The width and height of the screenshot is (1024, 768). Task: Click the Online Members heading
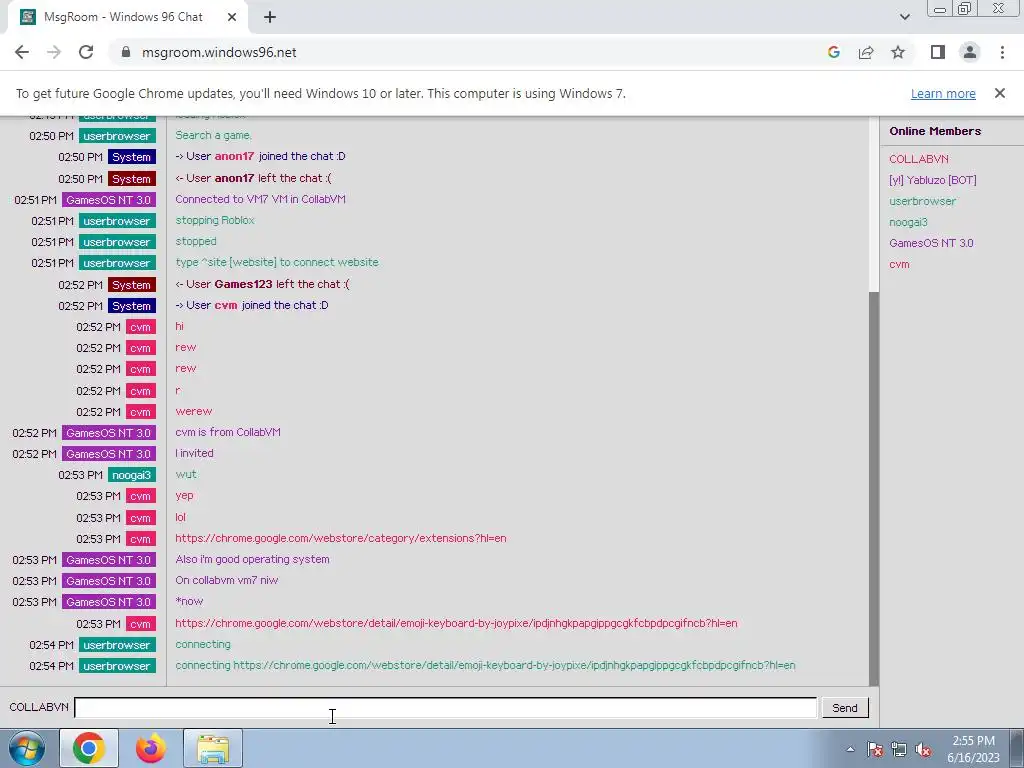tap(935, 131)
